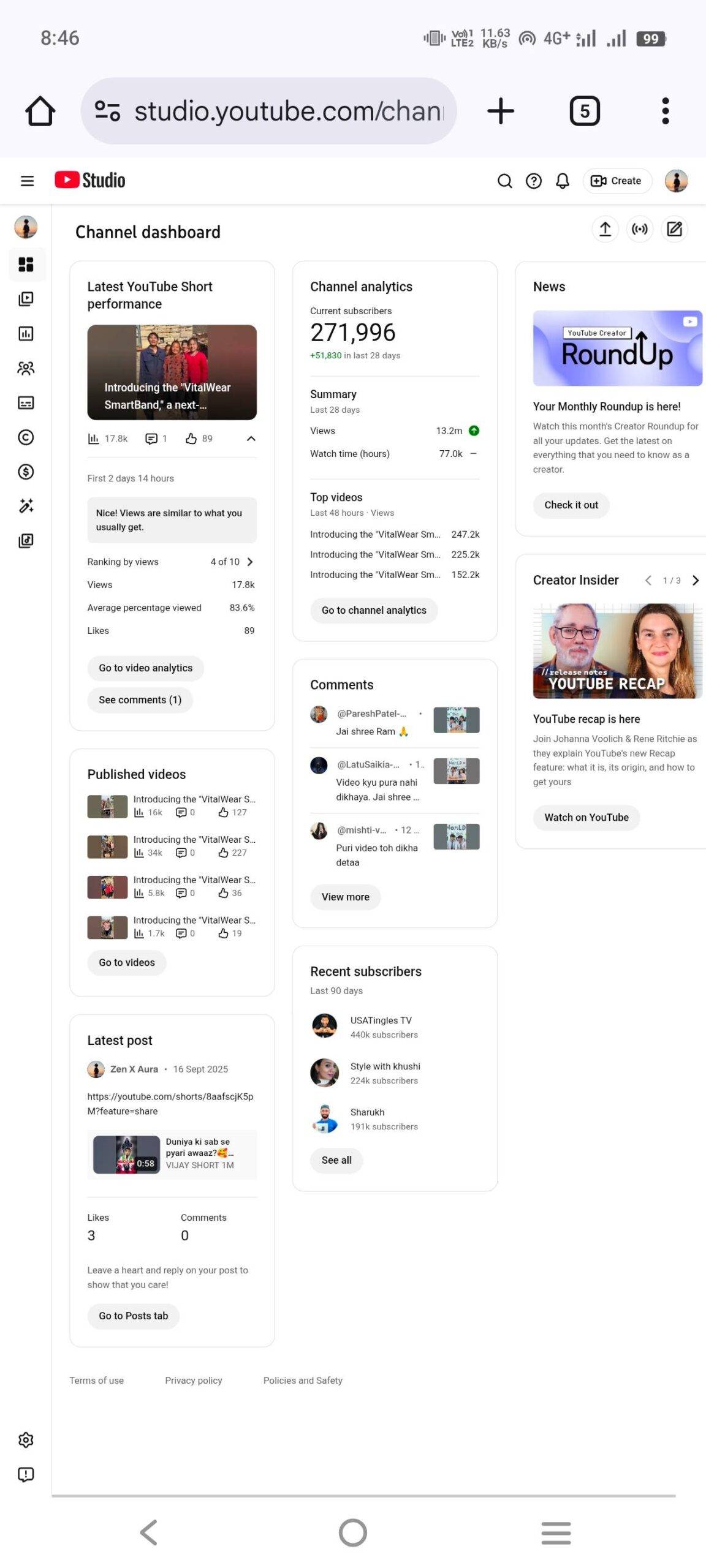Open the Analytics icon in the sidebar
The image size is (706, 1568).
tap(26, 334)
